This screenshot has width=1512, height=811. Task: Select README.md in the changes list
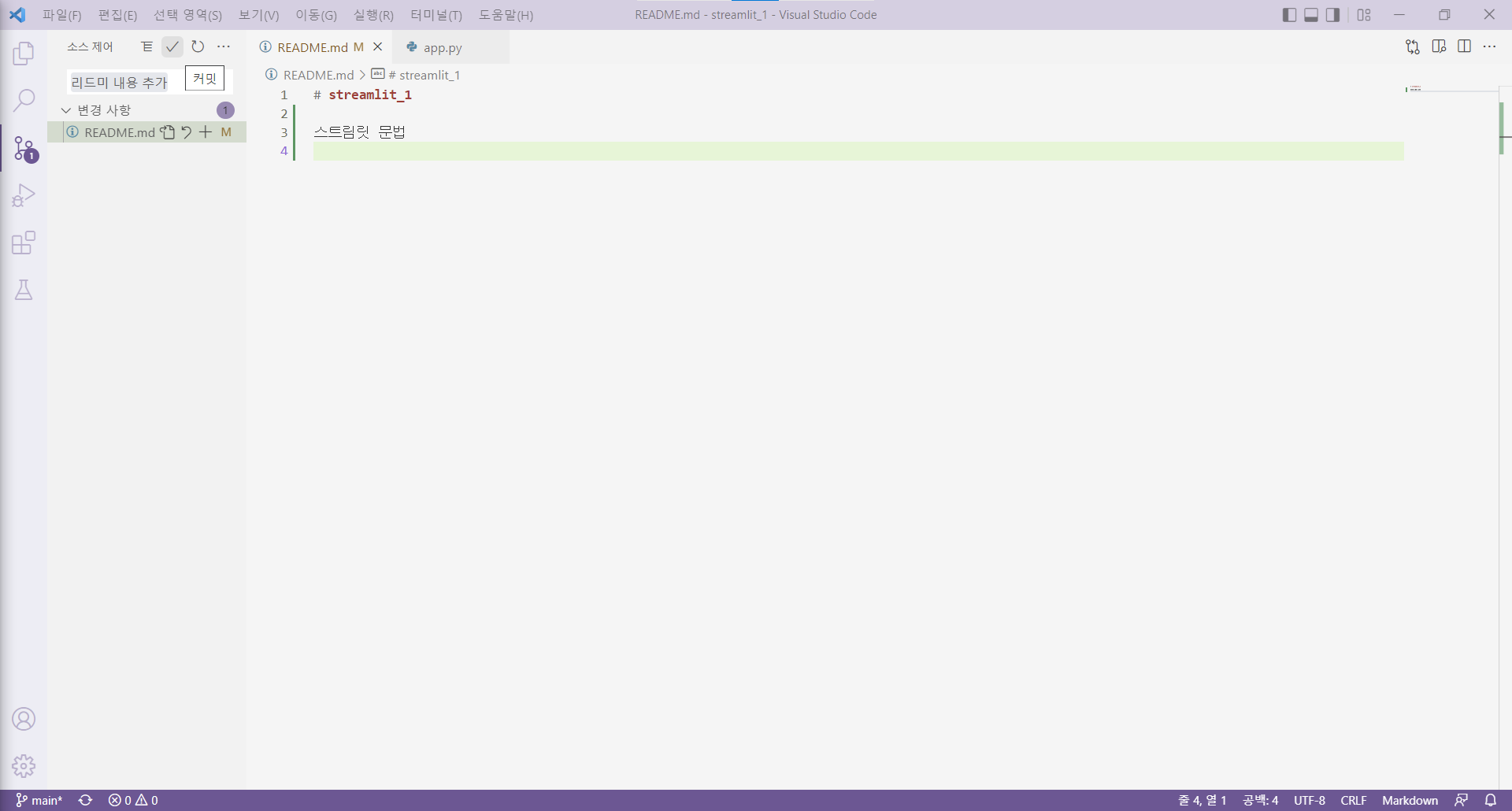(x=147, y=132)
